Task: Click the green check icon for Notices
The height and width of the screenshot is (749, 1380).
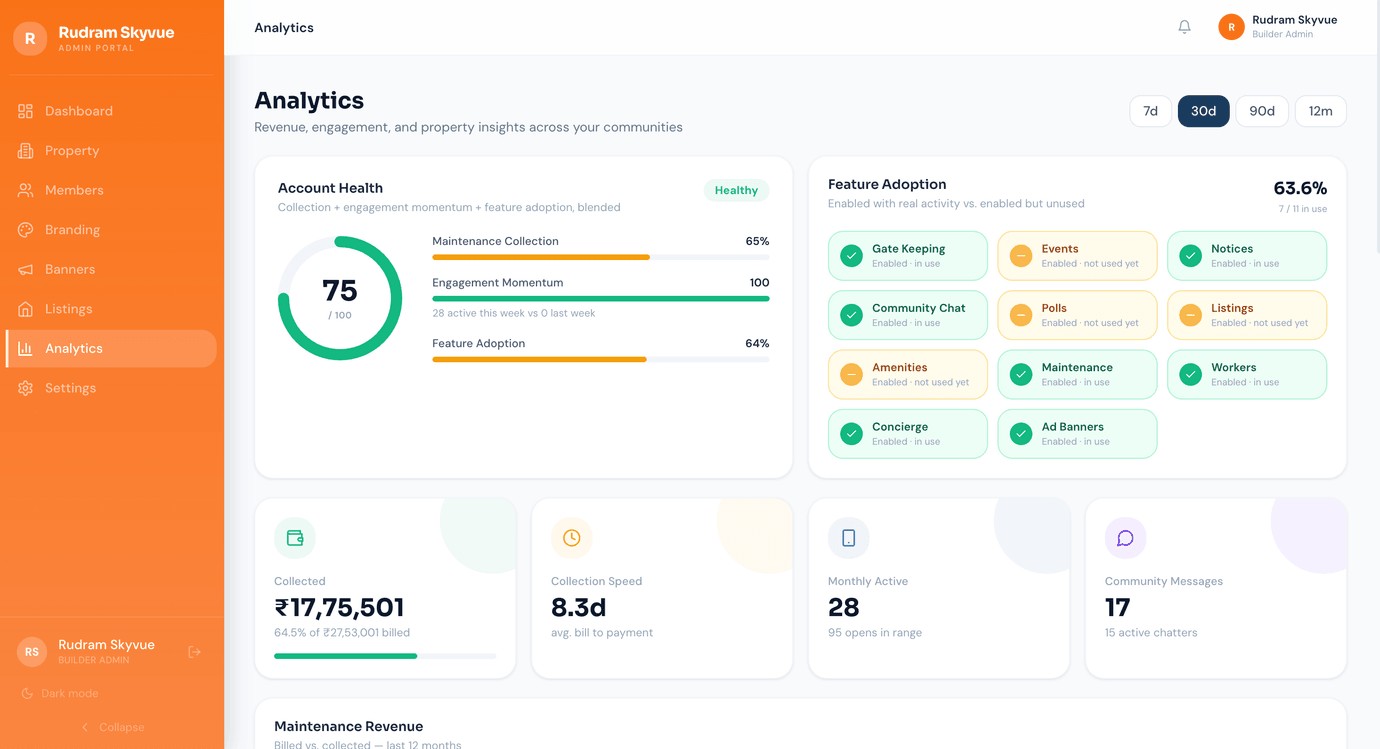Action: [1191, 256]
